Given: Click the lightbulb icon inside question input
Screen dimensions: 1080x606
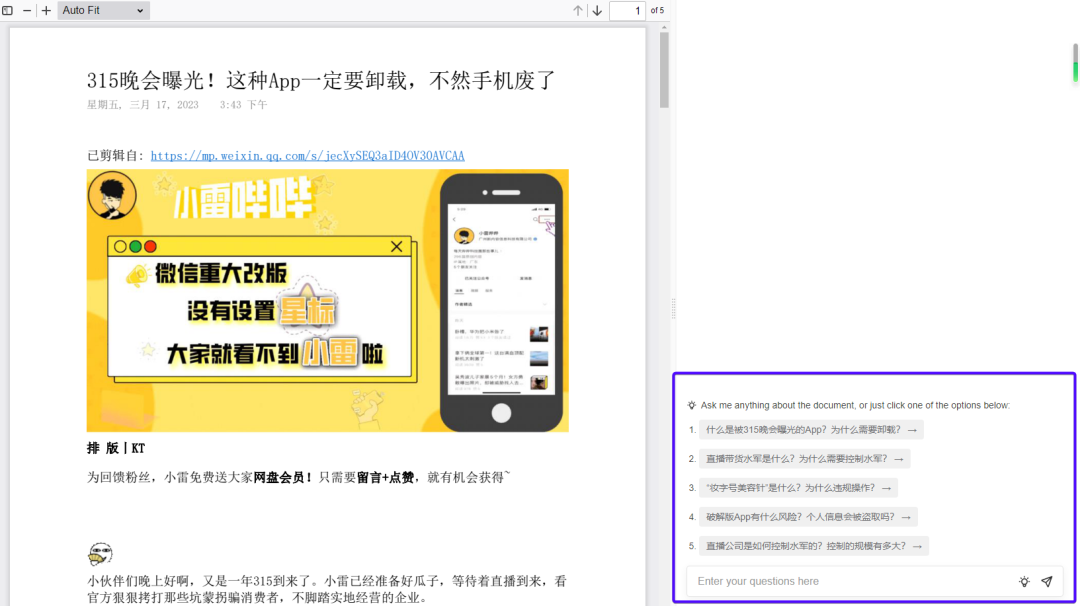Looking at the screenshot, I should [1023, 581].
